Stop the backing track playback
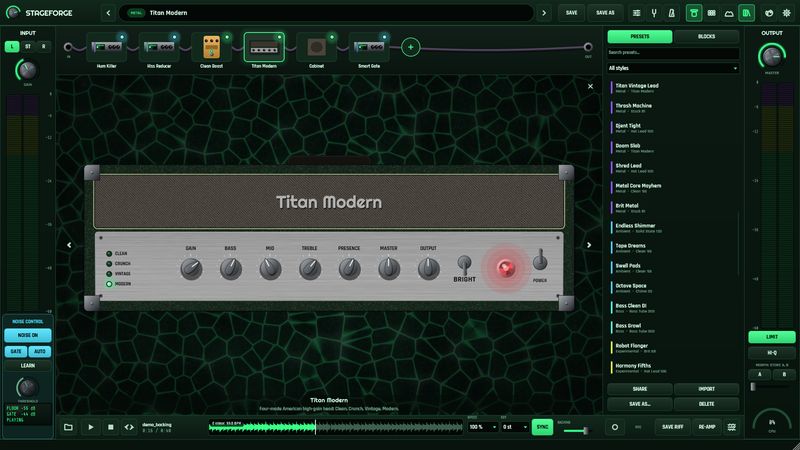This screenshot has height=450, width=800. pyautogui.click(x=110, y=427)
